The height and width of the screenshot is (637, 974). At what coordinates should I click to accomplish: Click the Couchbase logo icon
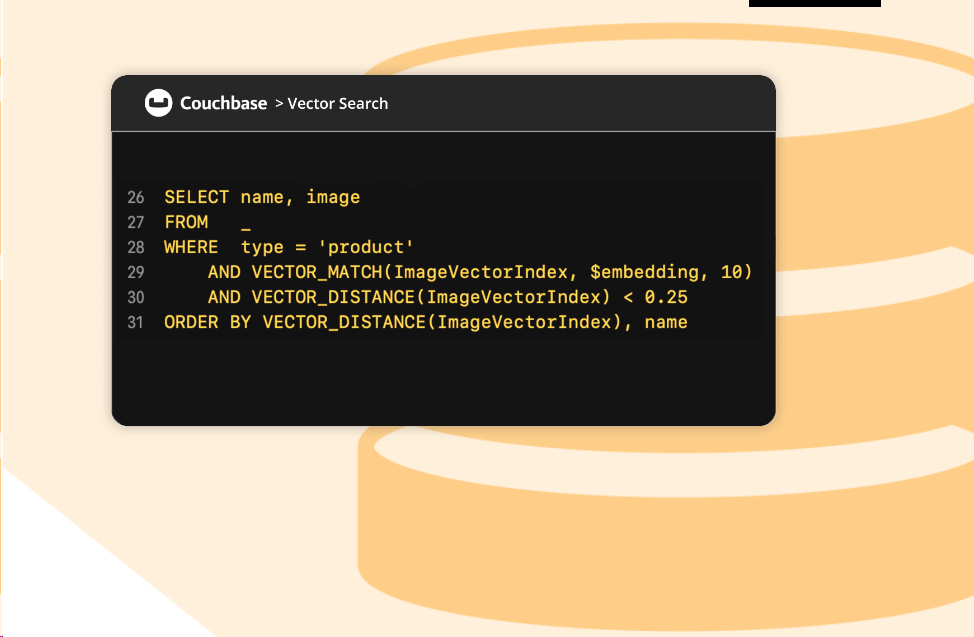click(x=158, y=103)
